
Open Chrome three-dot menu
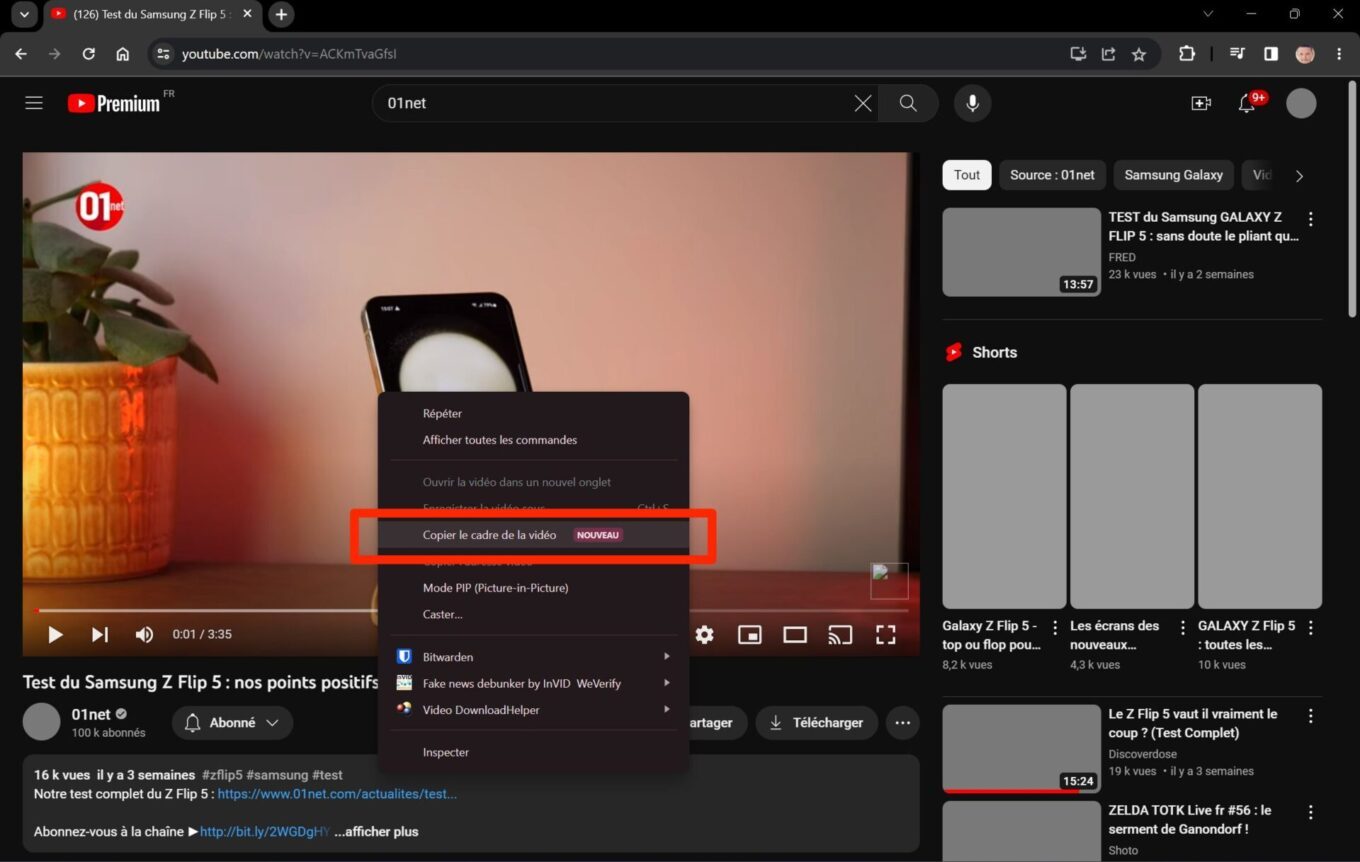pyautogui.click(x=1339, y=54)
